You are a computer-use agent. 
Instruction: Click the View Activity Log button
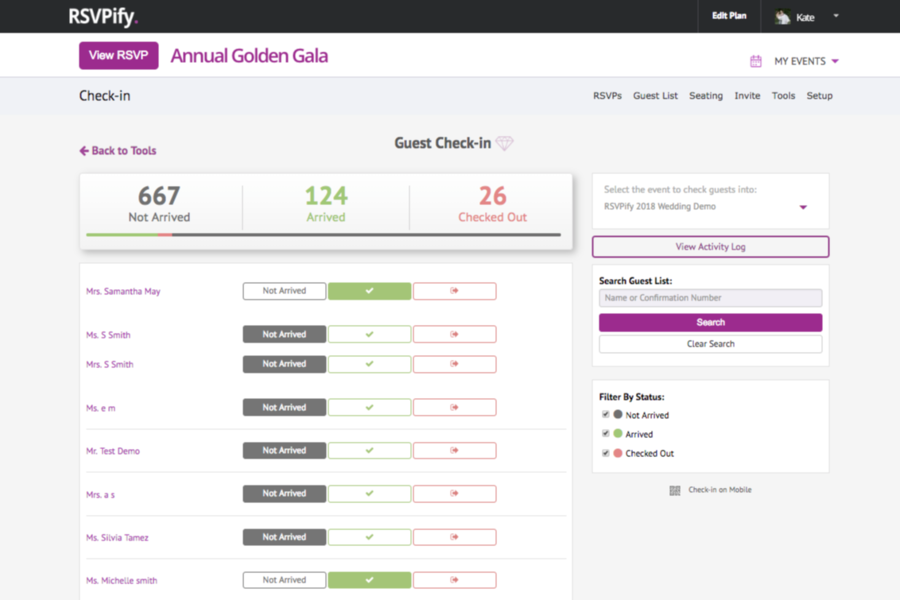click(711, 247)
